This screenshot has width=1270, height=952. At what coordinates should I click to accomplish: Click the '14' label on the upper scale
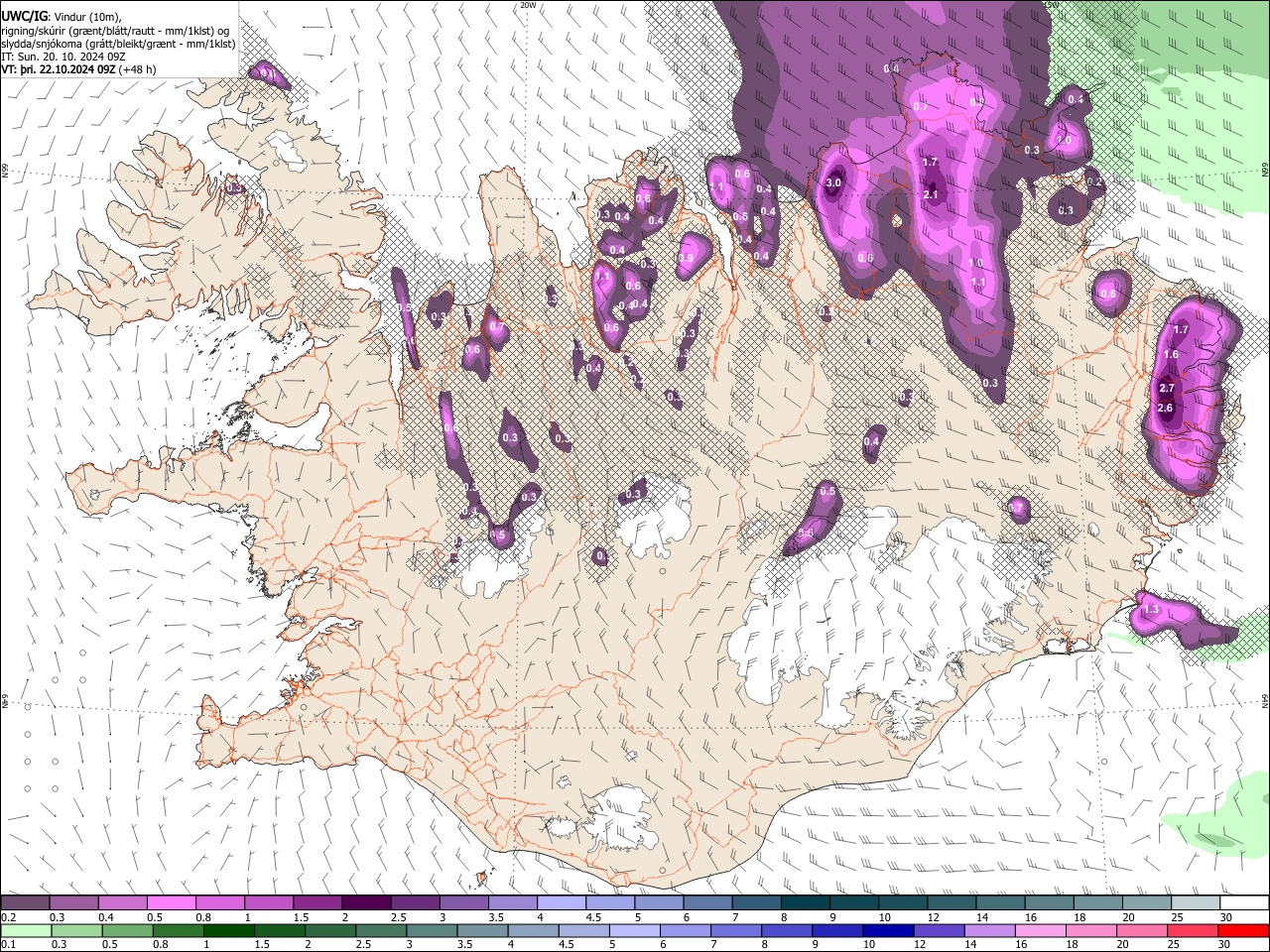981,917
